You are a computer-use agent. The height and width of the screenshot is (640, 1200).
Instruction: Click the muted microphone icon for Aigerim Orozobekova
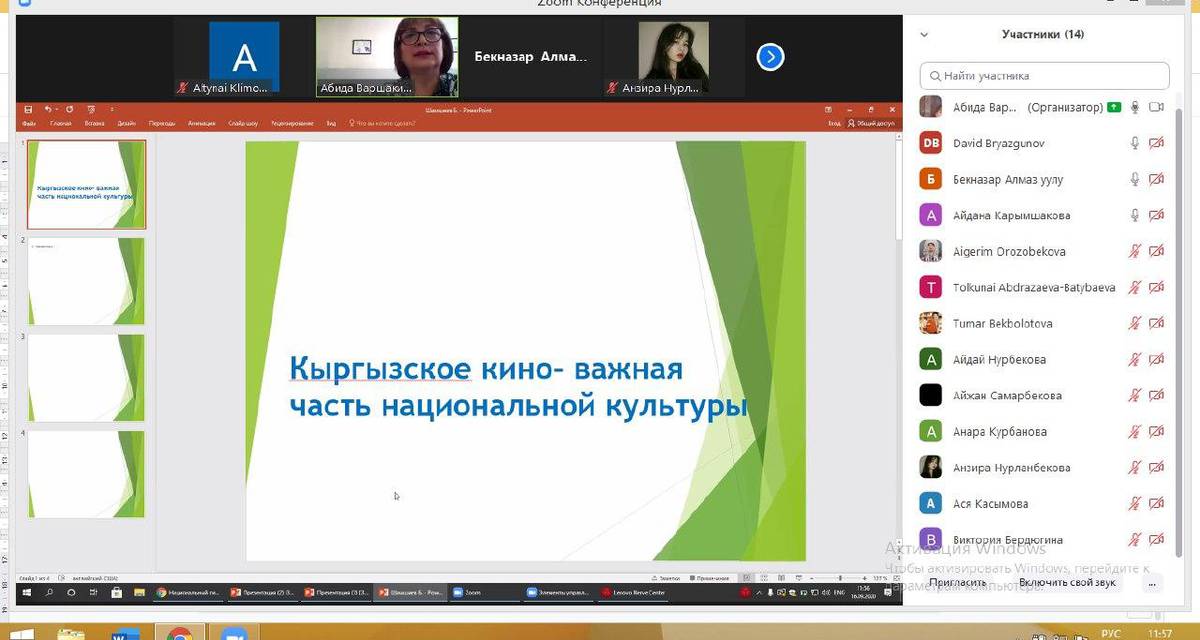[1135, 251]
